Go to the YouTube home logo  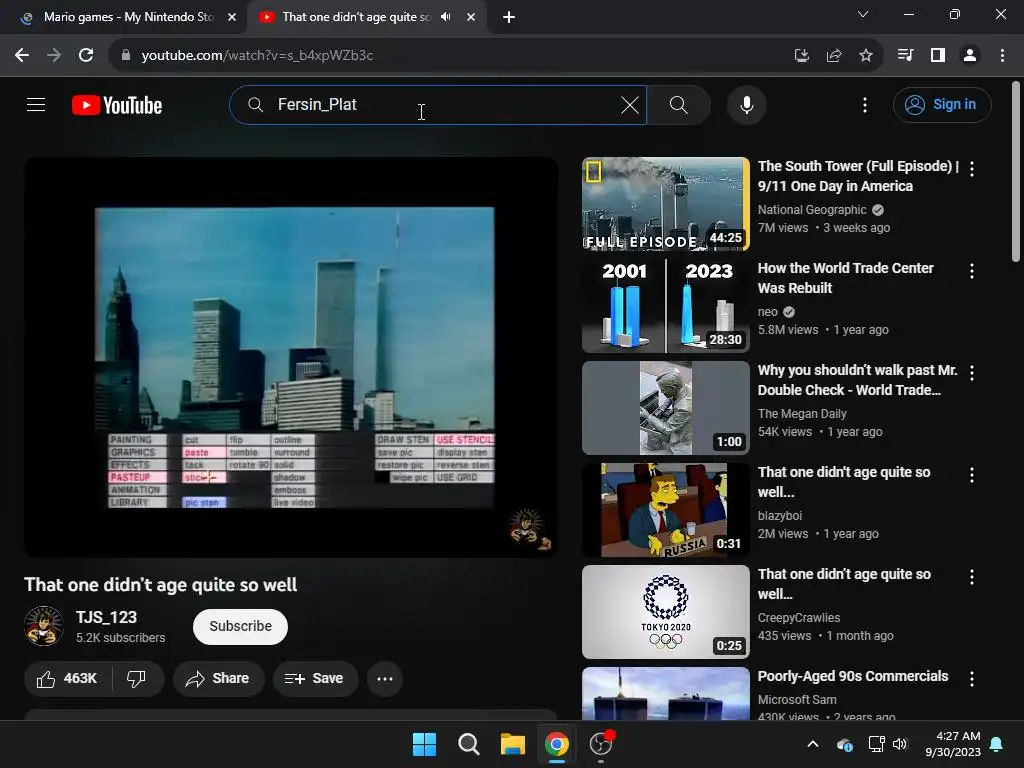click(x=117, y=105)
